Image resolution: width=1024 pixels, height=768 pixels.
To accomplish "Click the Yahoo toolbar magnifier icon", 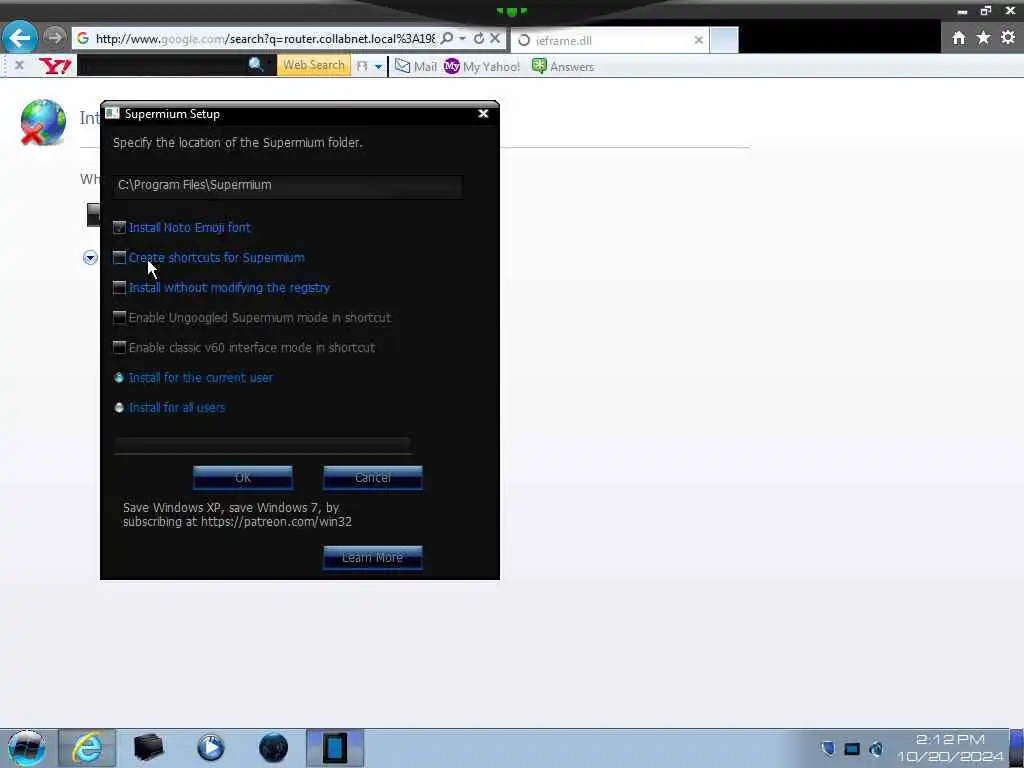I will (x=256, y=64).
